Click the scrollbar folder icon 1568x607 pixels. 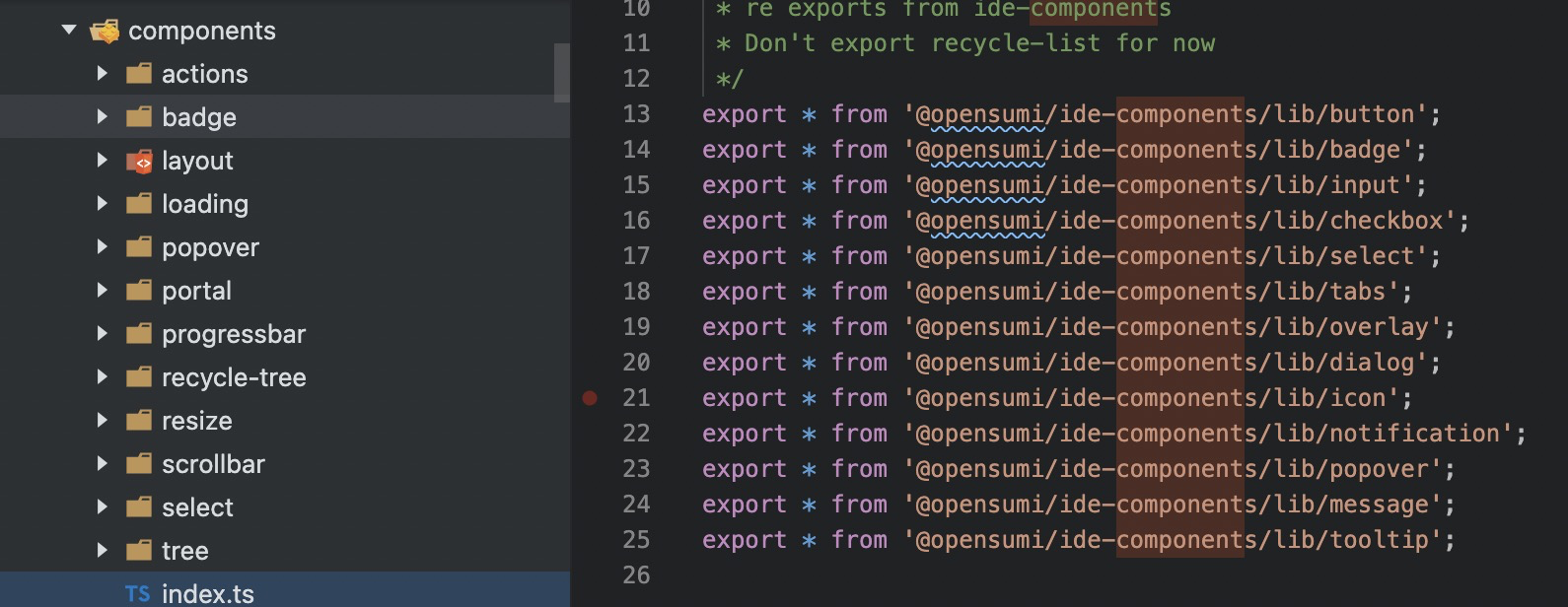(139, 464)
